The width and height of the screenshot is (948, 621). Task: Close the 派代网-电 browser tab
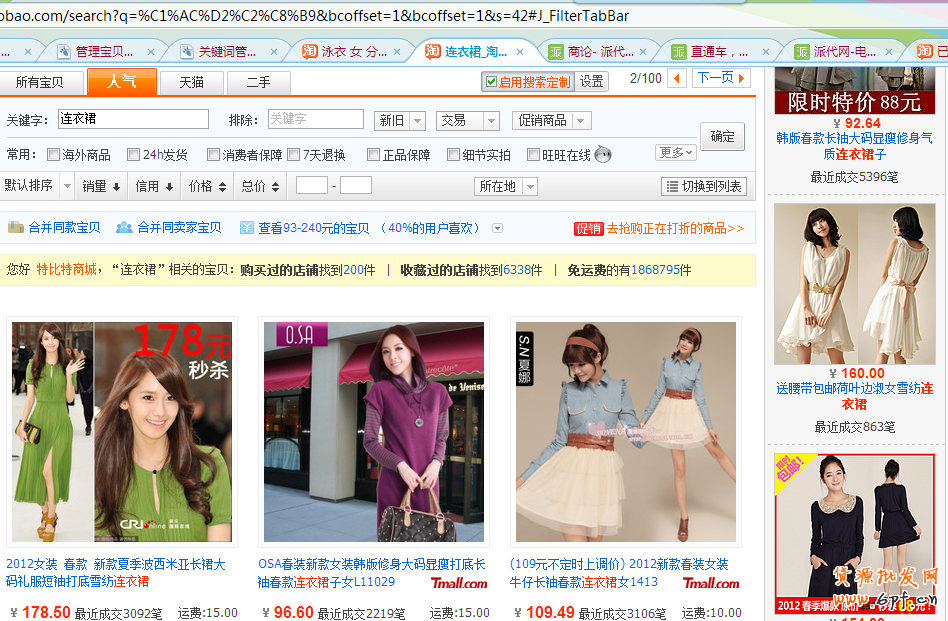pyautogui.click(x=889, y=52)
